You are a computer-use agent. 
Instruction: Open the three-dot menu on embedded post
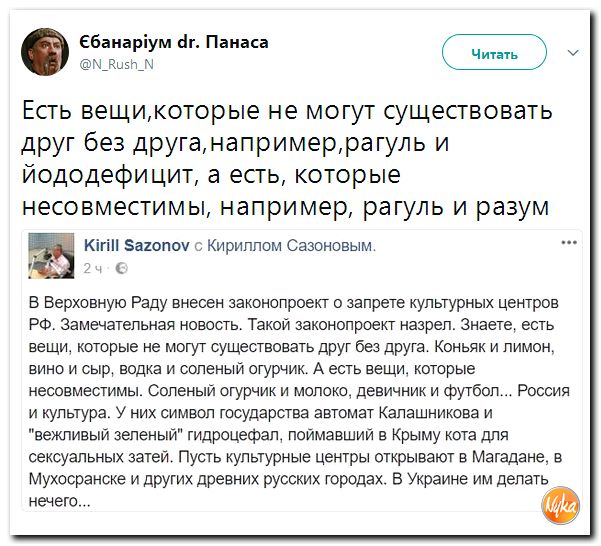click(x=569, y=242)
